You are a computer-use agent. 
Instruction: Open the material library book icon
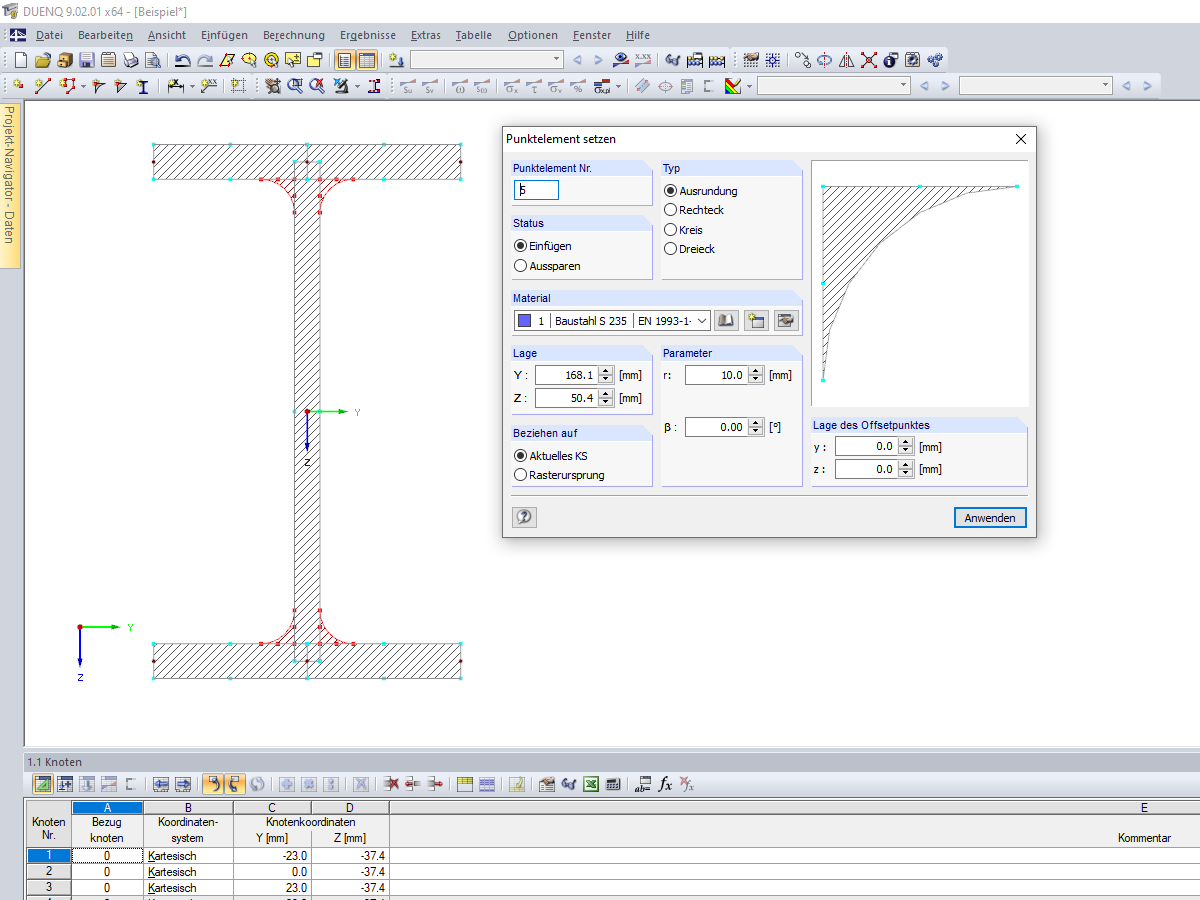727,321
